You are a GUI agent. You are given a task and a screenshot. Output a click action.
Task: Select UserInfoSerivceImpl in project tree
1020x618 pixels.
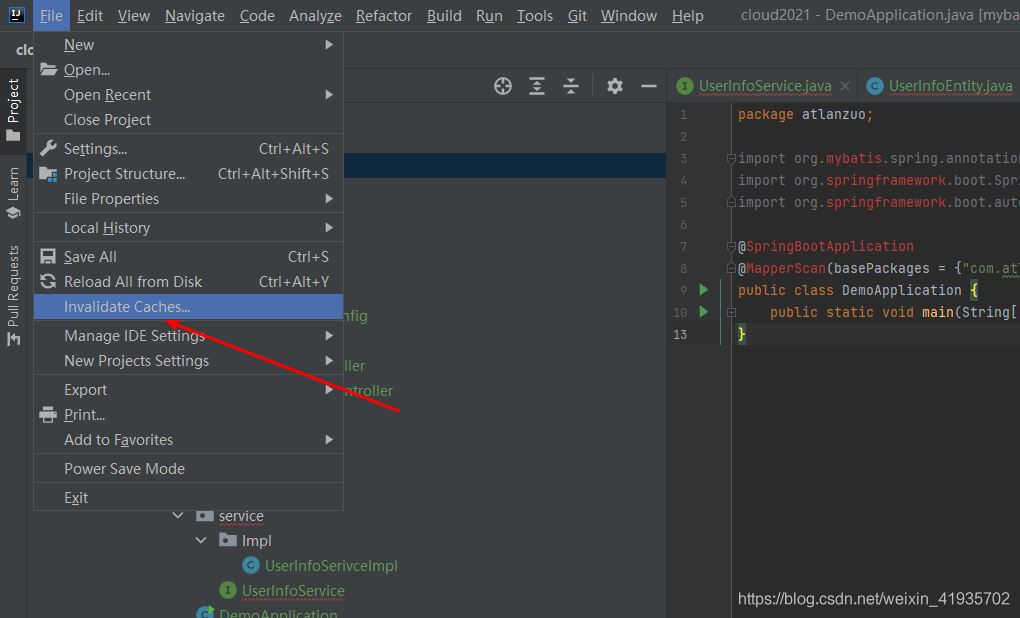[330, 565]
